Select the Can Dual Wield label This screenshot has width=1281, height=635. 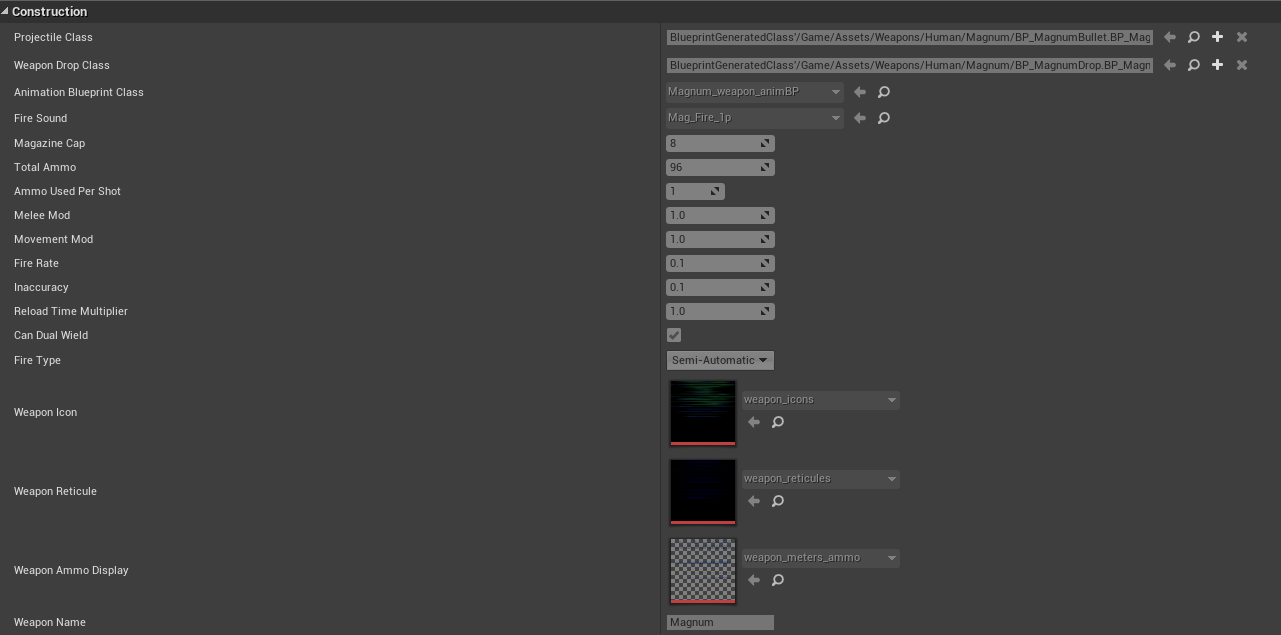click(51, 335)
